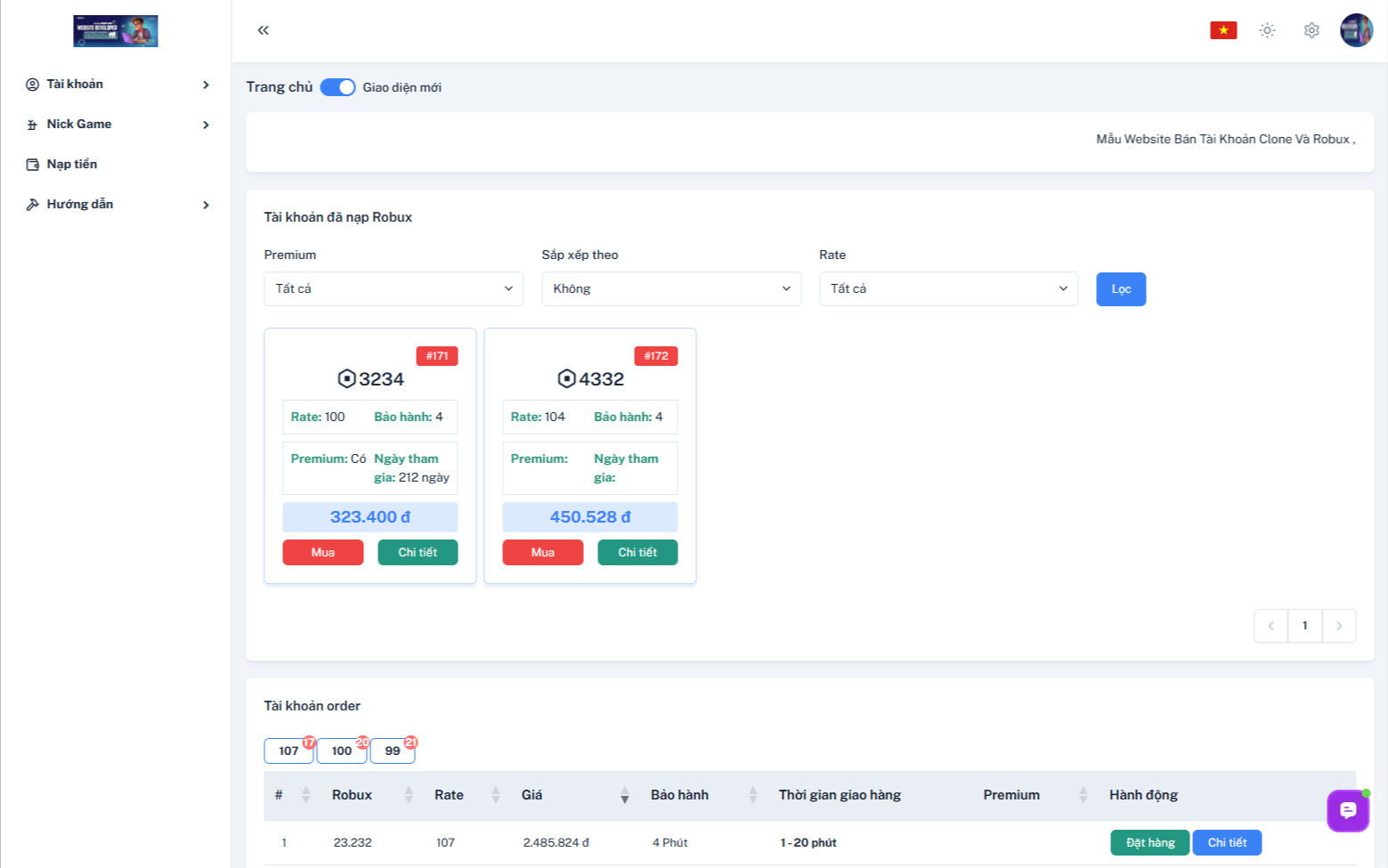This screenshot has width=1388, height=868.
Task: Click the Lọc filter button
Action: (x=1120, y=288)
